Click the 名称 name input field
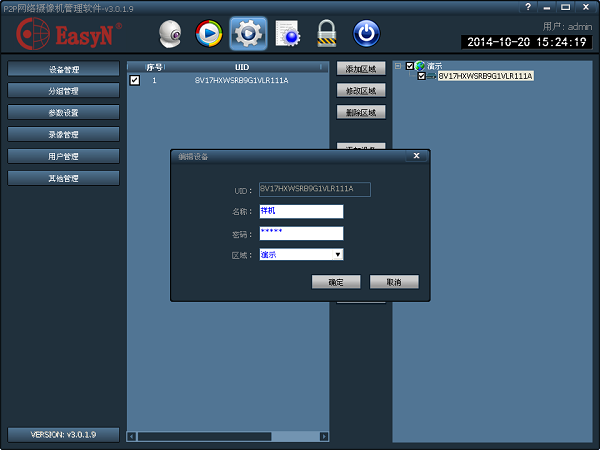 pos(301,211)
